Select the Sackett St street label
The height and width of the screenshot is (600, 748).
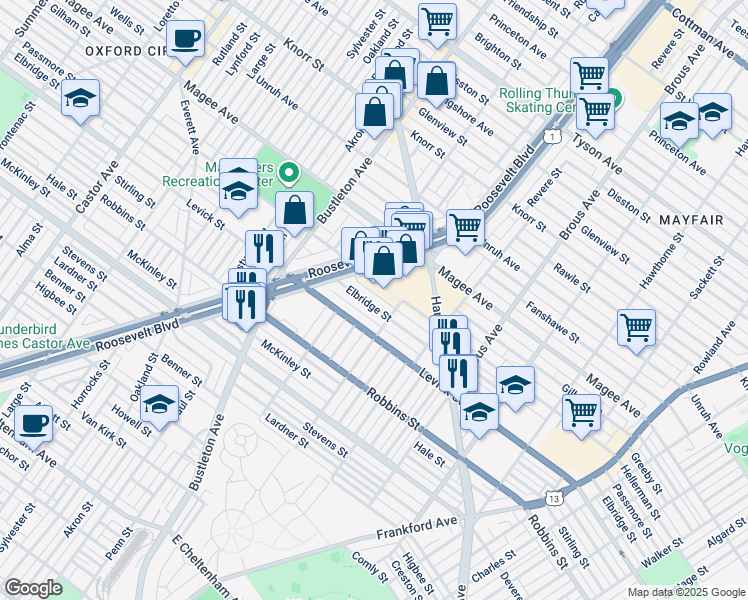[x=707, y=278]
